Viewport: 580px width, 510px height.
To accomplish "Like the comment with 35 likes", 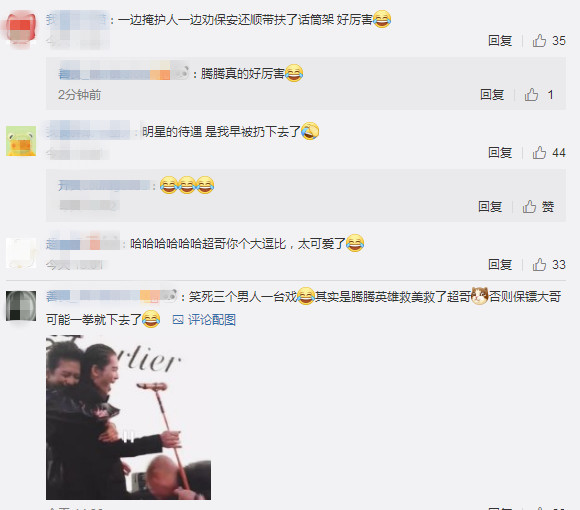I will coord(539,41).
